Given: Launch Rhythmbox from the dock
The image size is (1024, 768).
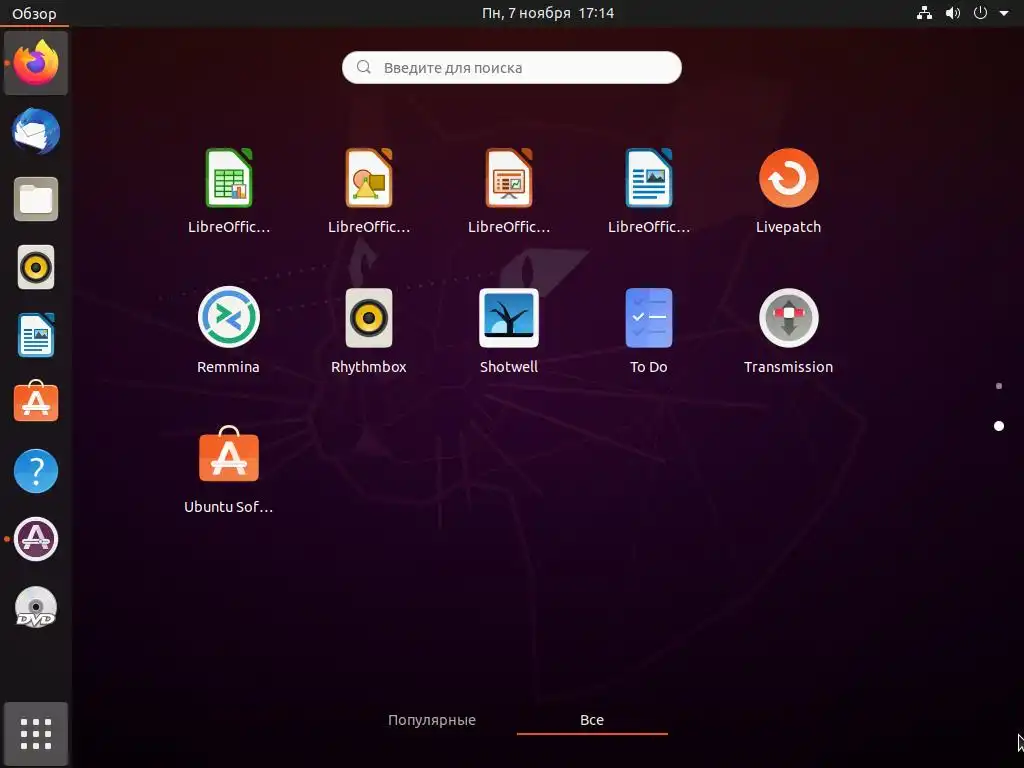Looking at the screenshot, I should click(x=36, y=267).
